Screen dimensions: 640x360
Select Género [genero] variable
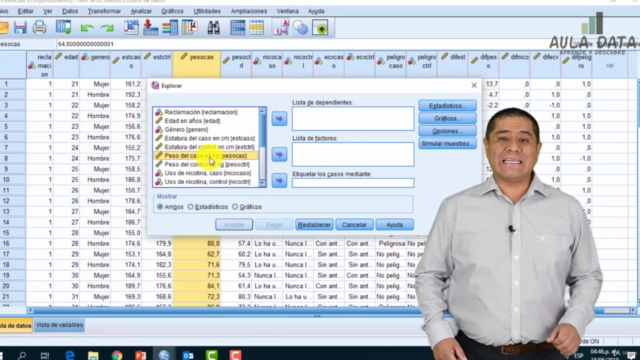click(186, 130)
